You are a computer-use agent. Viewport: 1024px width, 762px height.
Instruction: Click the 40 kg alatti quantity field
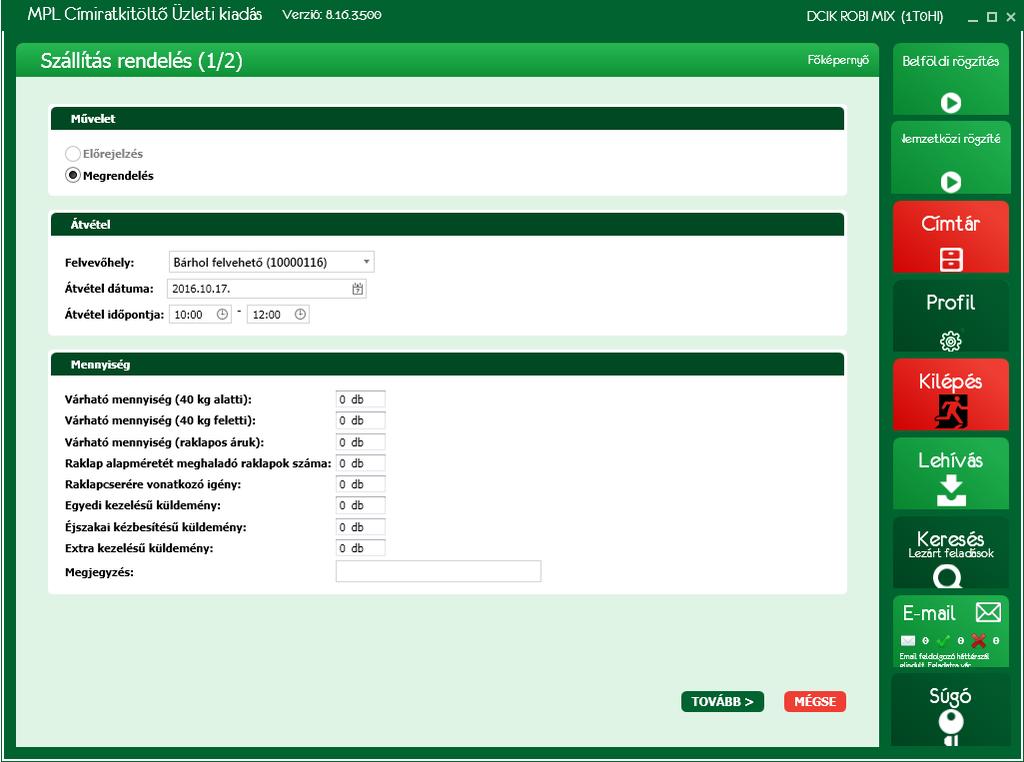[x=360, y=399]
